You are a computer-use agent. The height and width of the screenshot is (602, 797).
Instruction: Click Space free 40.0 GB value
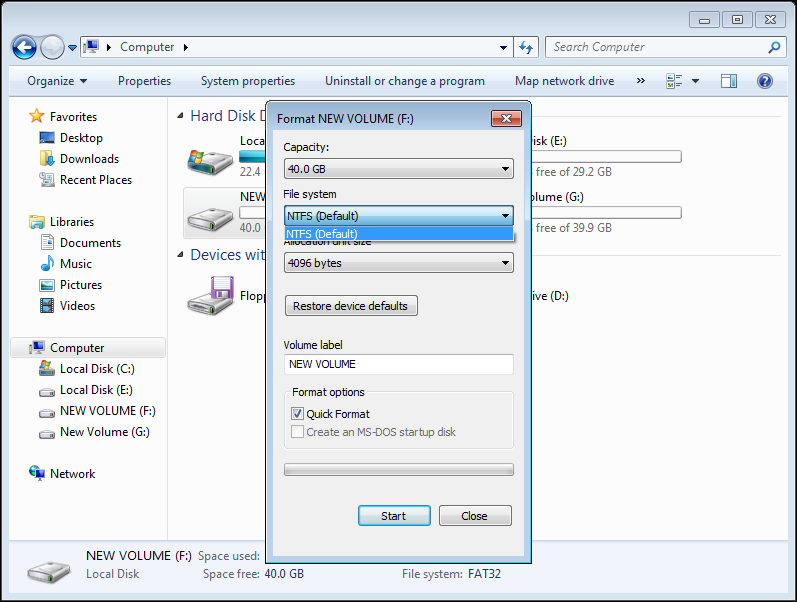pos(284,574)
